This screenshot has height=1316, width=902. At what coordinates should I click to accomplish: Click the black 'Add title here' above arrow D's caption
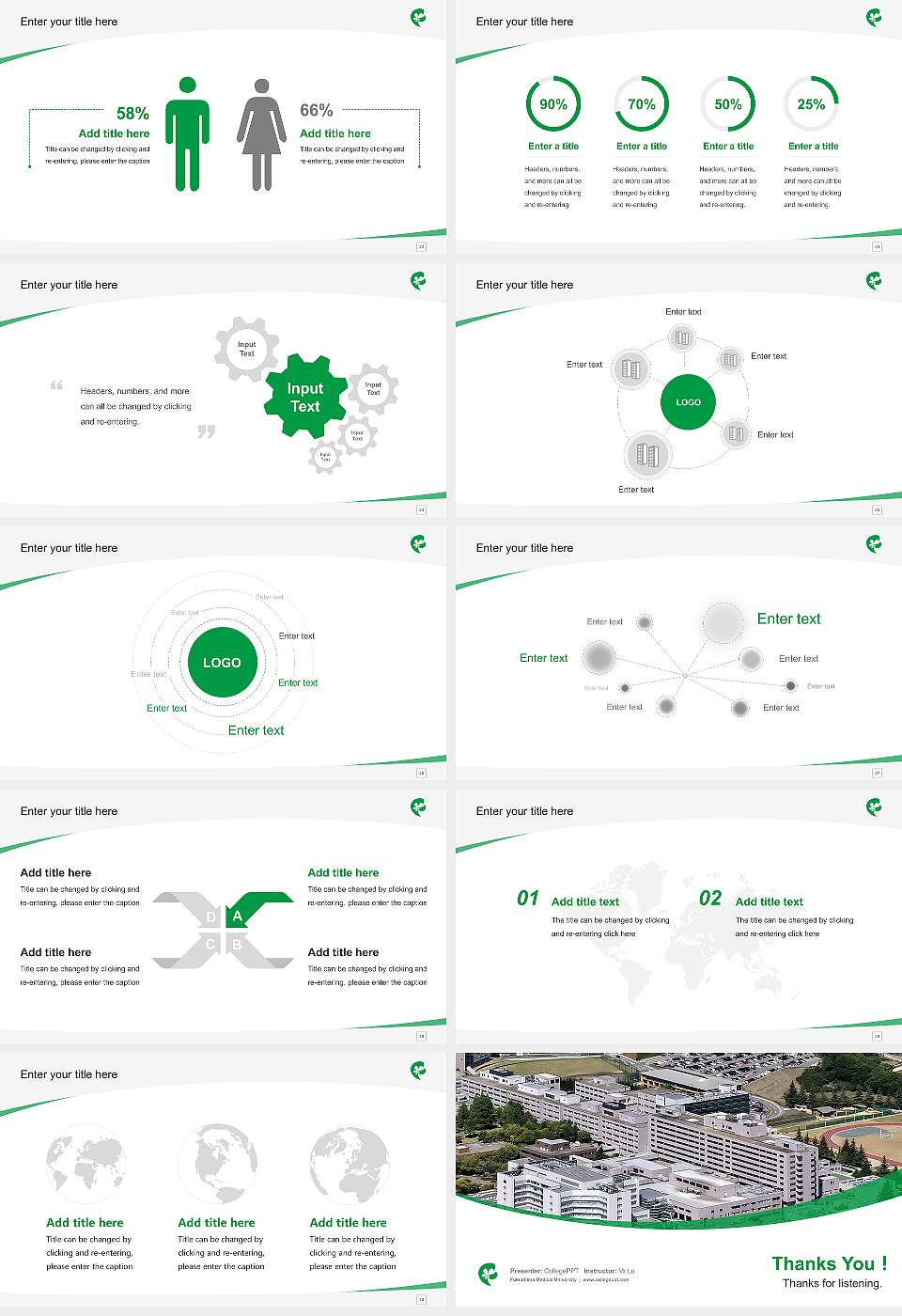(x=55, y=872)
